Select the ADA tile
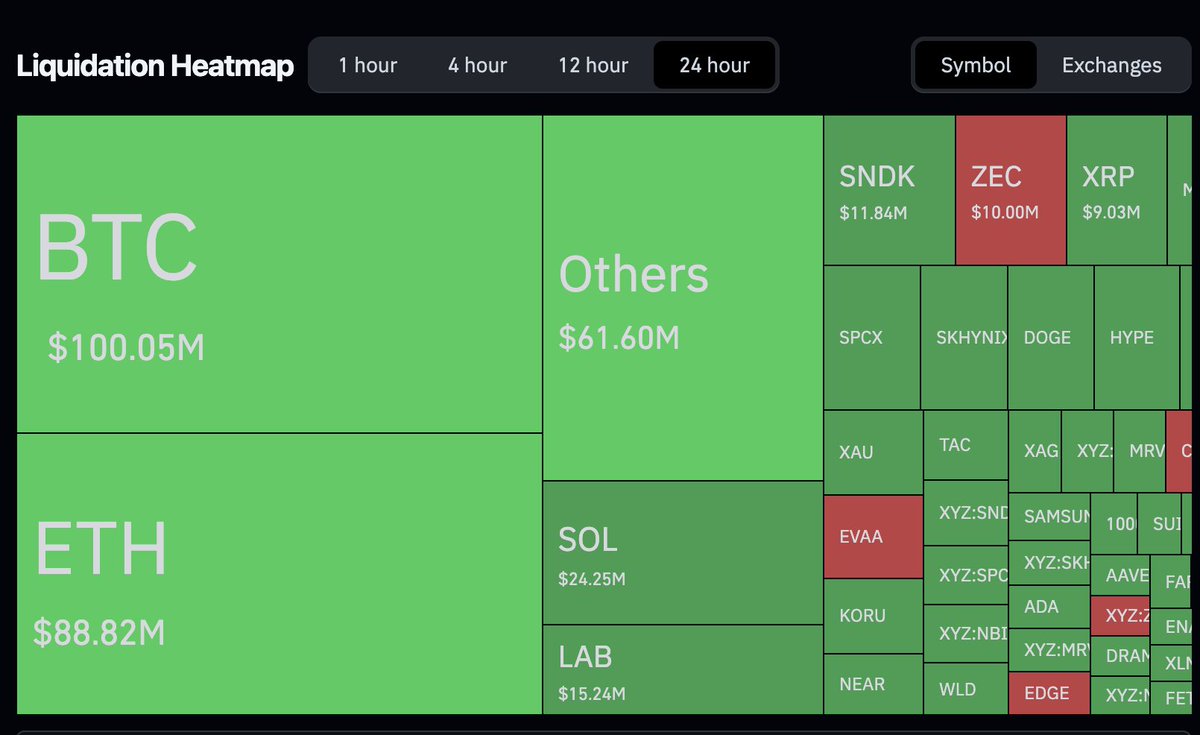The height and width of the screenshot is (735, 1200). click(1049, 607)
